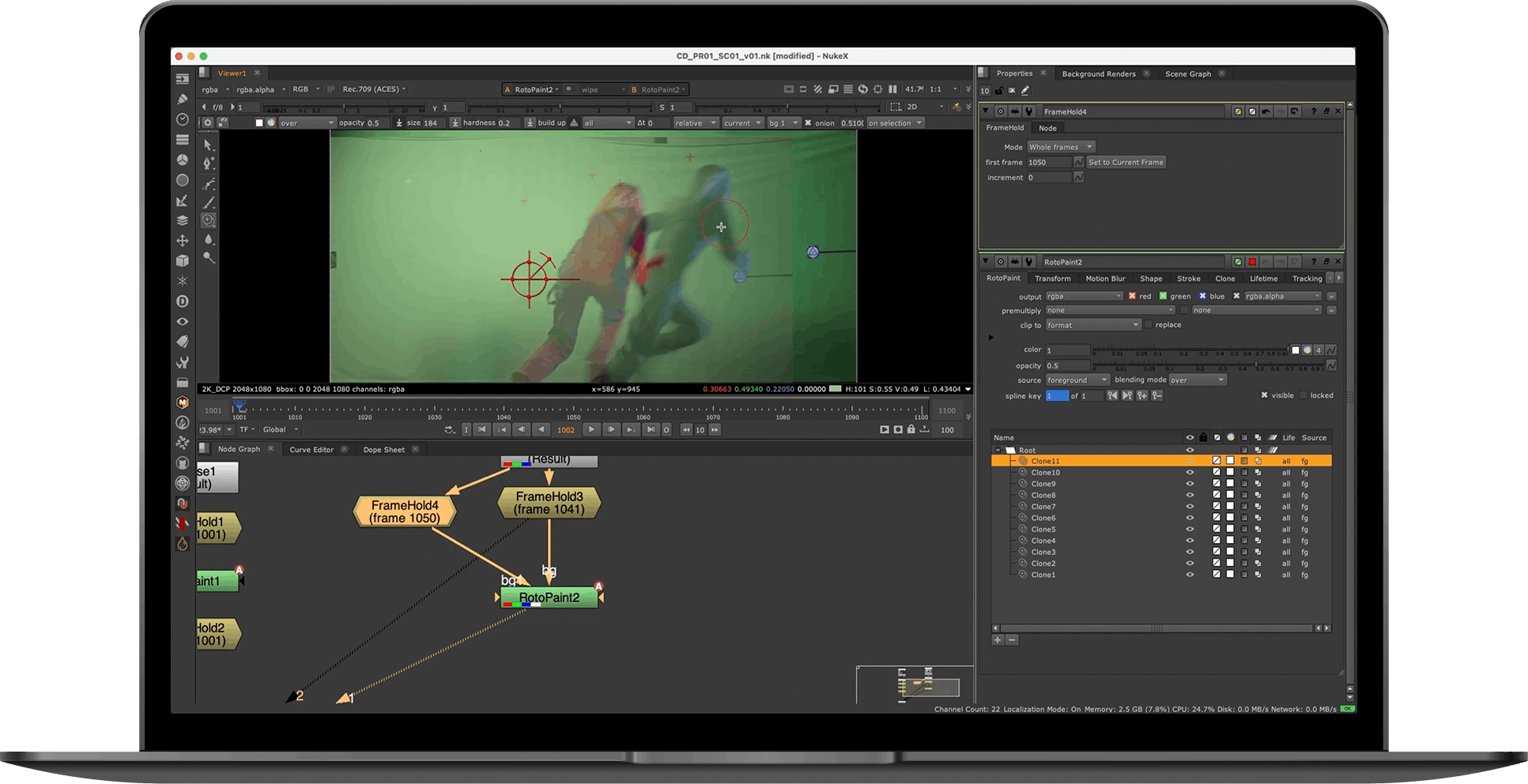Click the FrameHold3 node in graph

pos(549,503)
